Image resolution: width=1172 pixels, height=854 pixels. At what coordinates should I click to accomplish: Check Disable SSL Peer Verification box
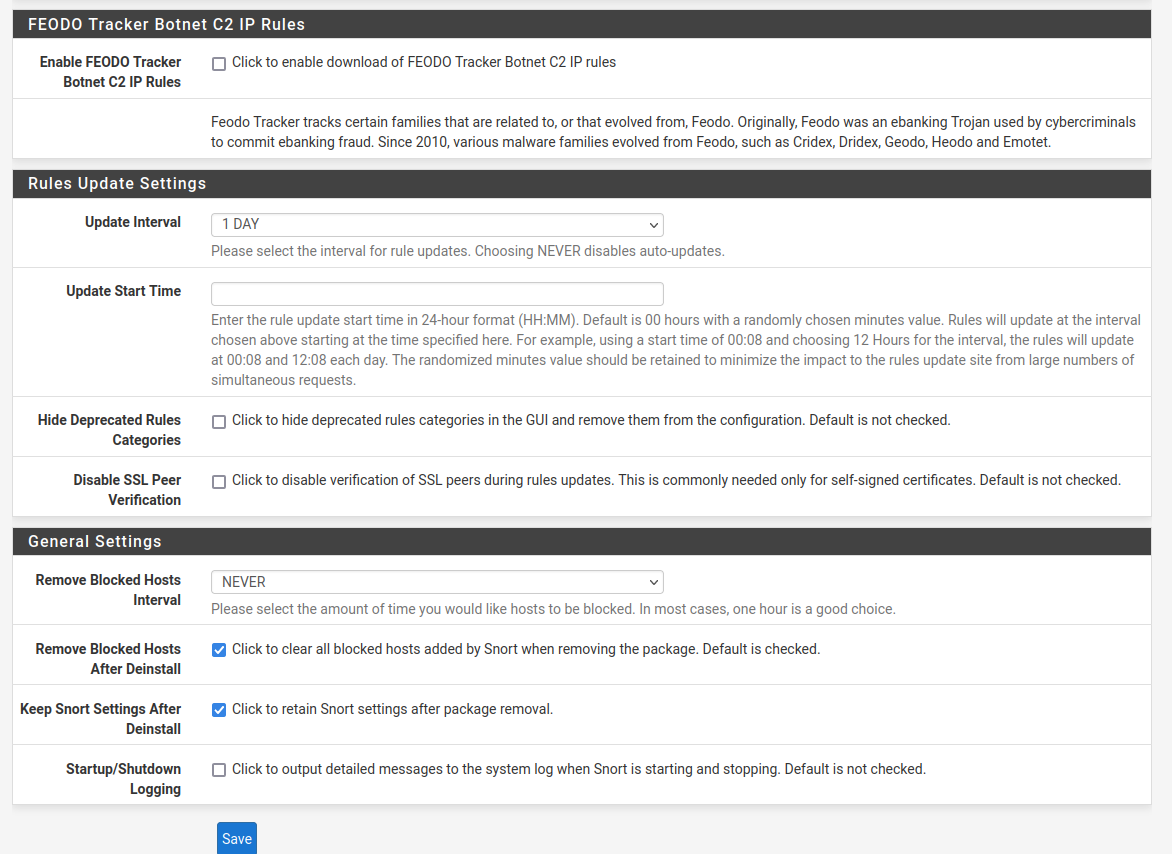[219, 482]
